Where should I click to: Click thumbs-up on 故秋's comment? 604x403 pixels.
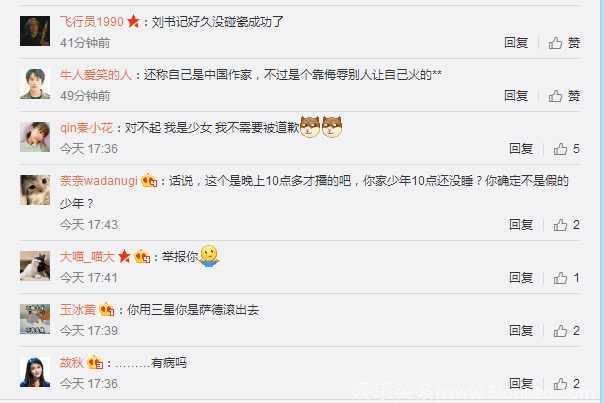(567, 383)
